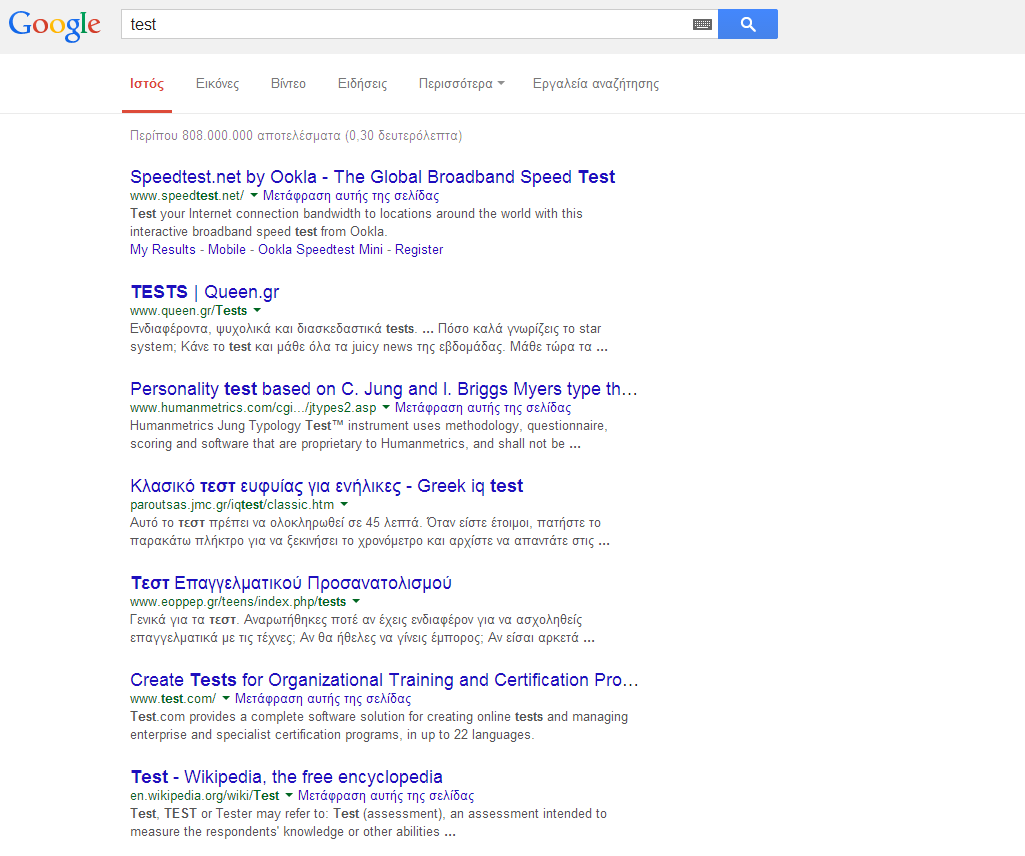Expand dropdown arrow next to www.eoppep.gr URL
Image resolution: width=1025 pixels, height=856 pixels.
click(356, 601)
